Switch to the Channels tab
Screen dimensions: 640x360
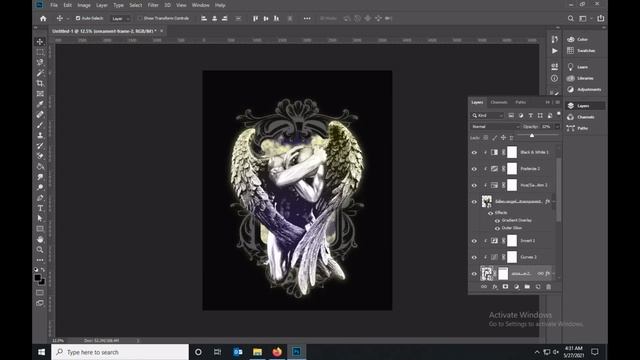tap(499, 102)
